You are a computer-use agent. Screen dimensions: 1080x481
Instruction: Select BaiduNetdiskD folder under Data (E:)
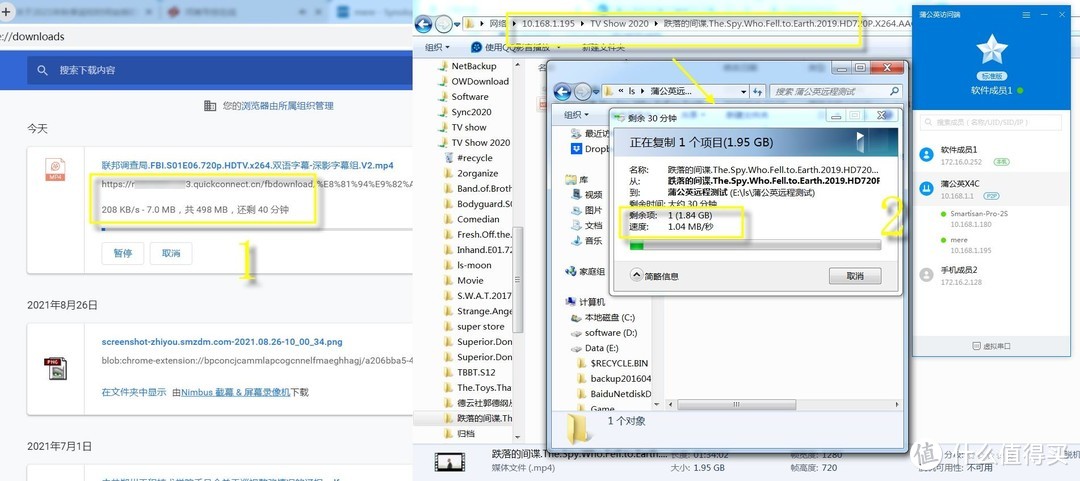click(x=614, y=393)
